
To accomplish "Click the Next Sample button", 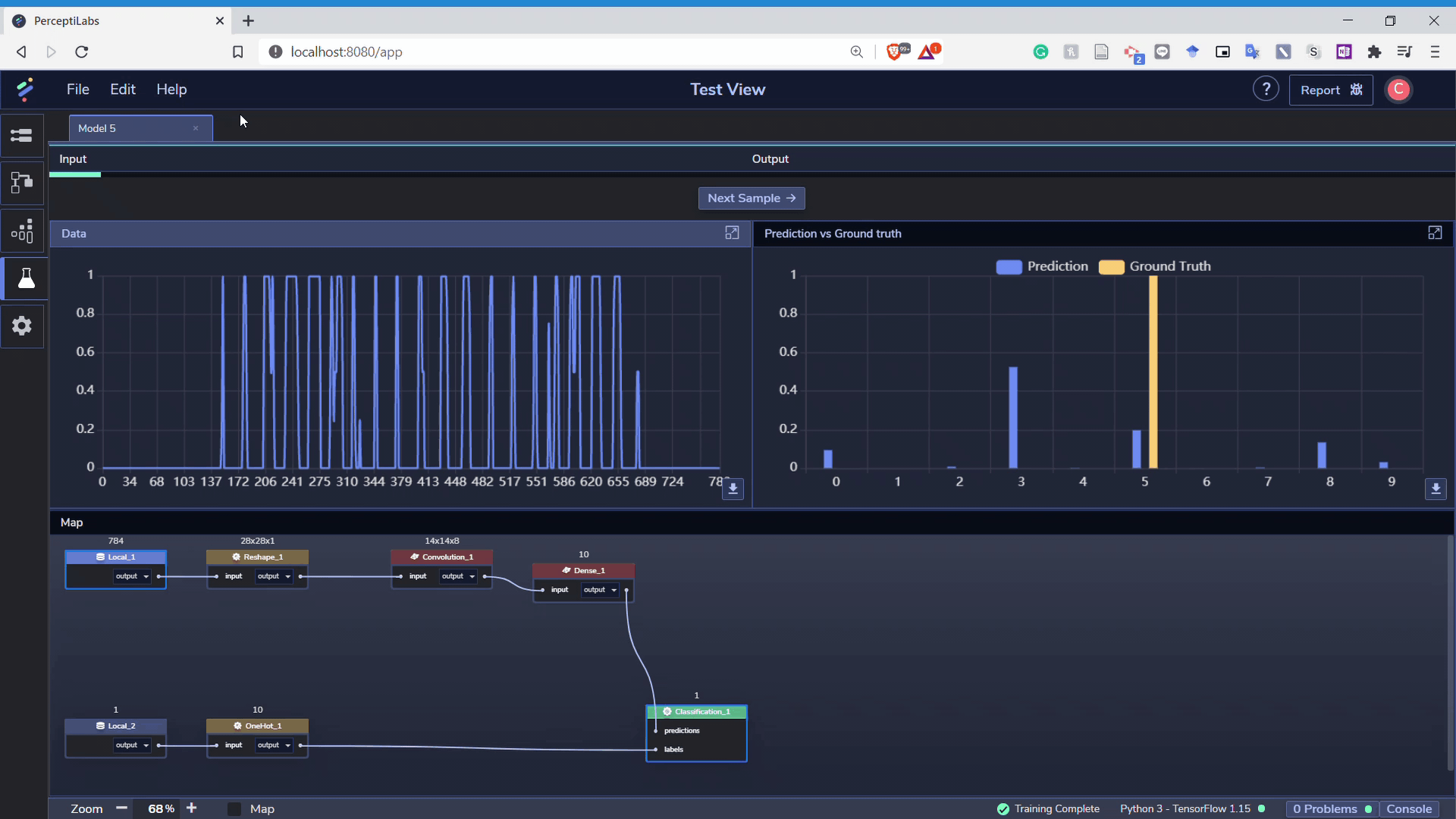I will point(751,199).
